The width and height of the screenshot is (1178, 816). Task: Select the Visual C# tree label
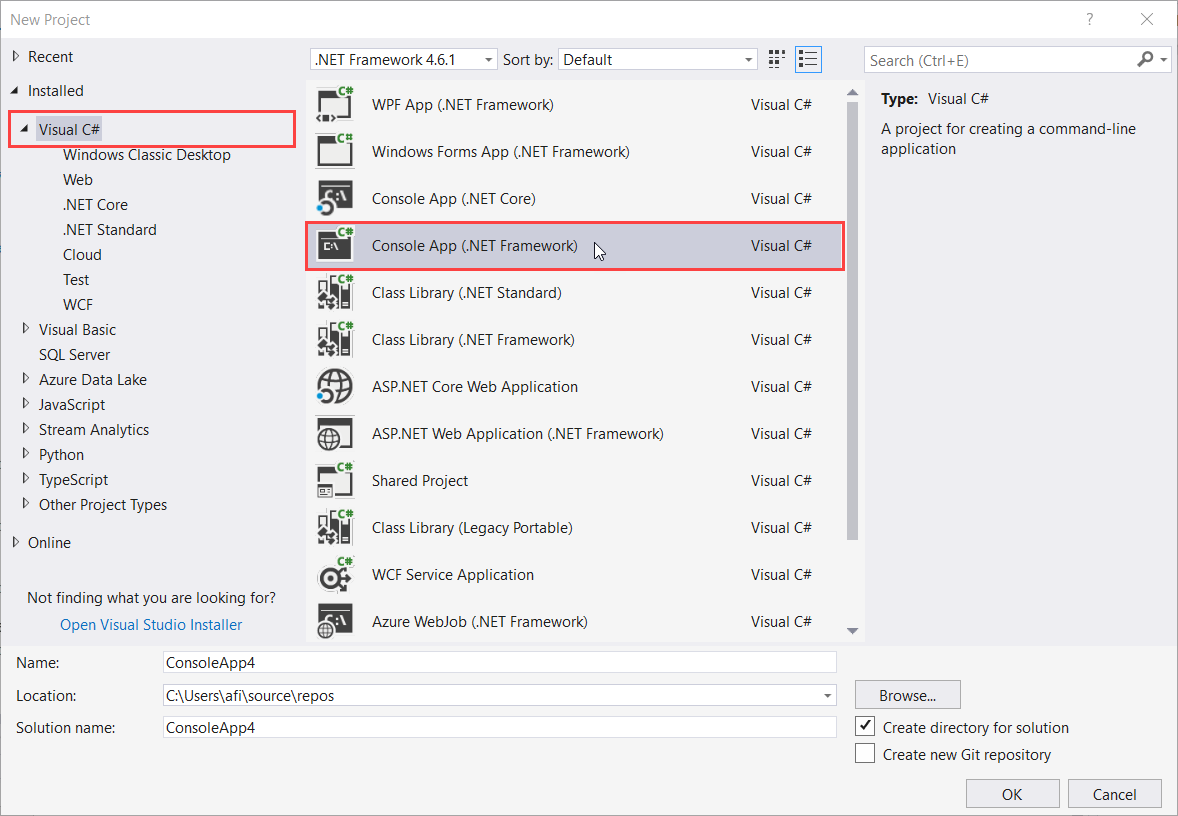pos(69,129)
